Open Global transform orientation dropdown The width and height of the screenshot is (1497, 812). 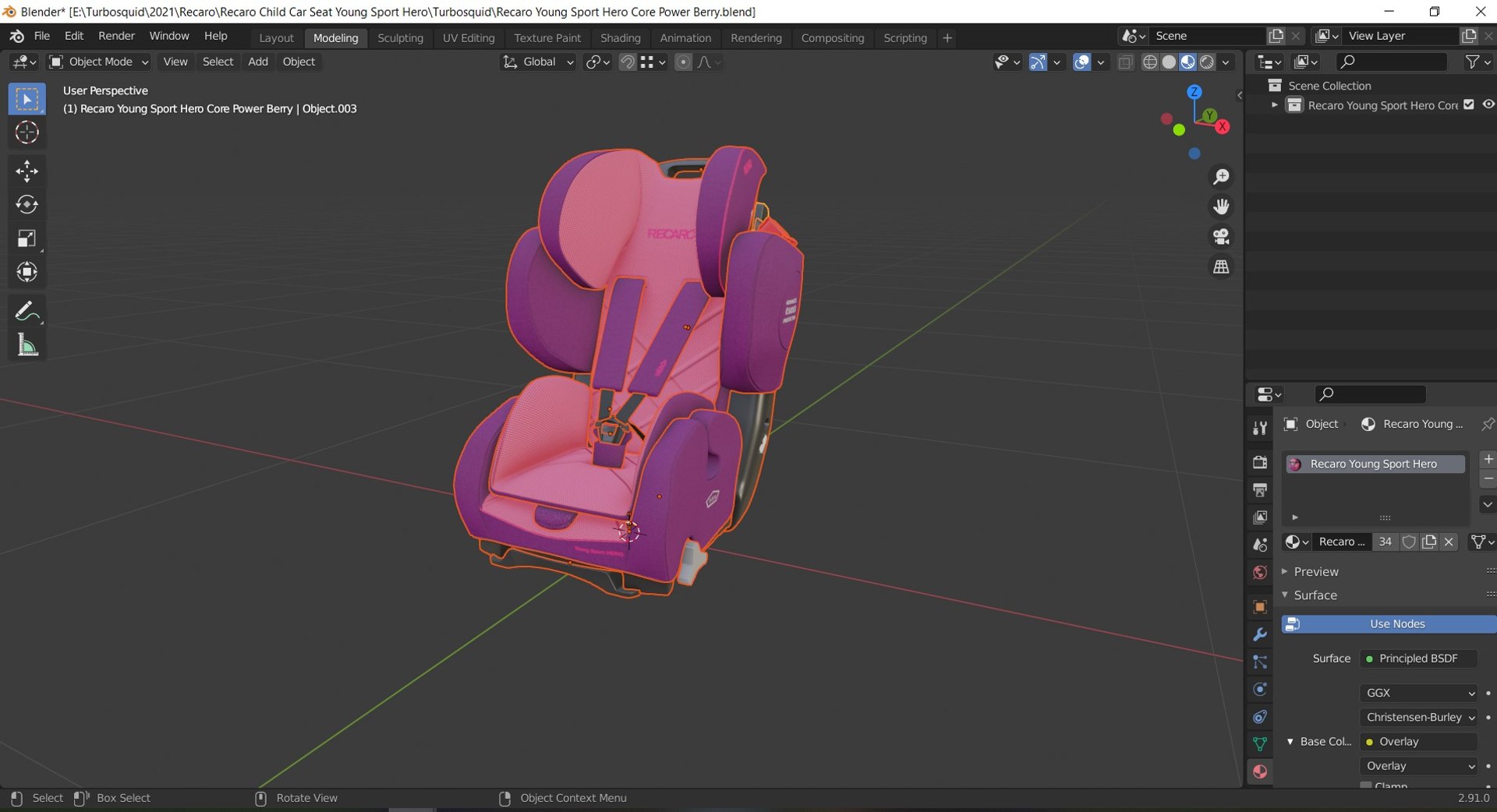click(x=539, y=62)
